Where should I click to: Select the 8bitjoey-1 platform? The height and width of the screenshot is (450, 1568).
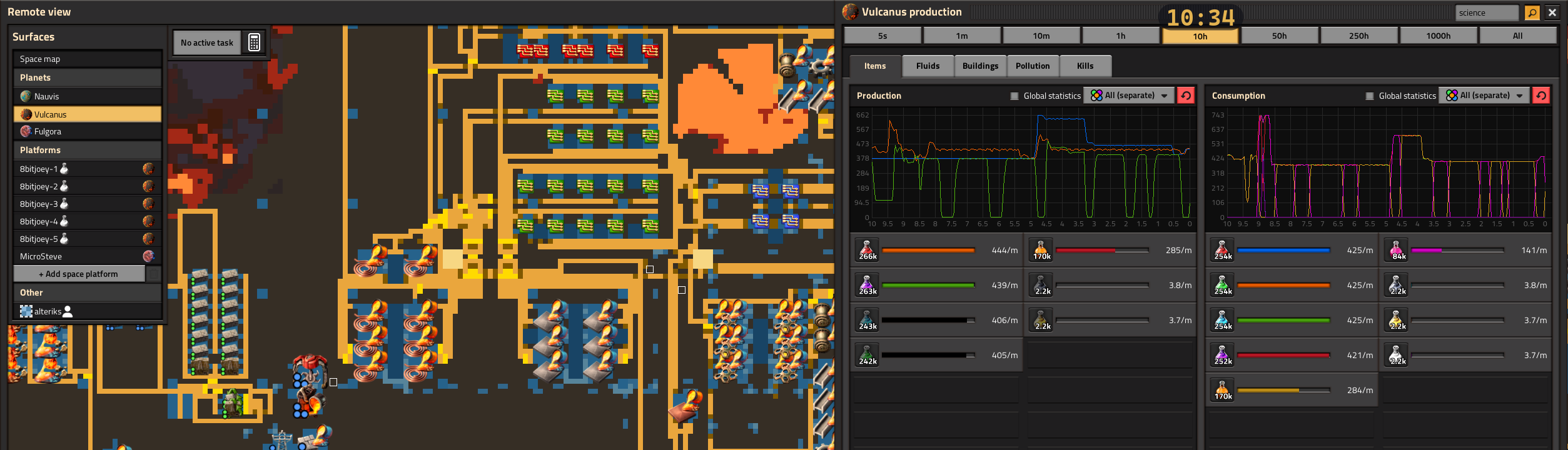point(88,169)
